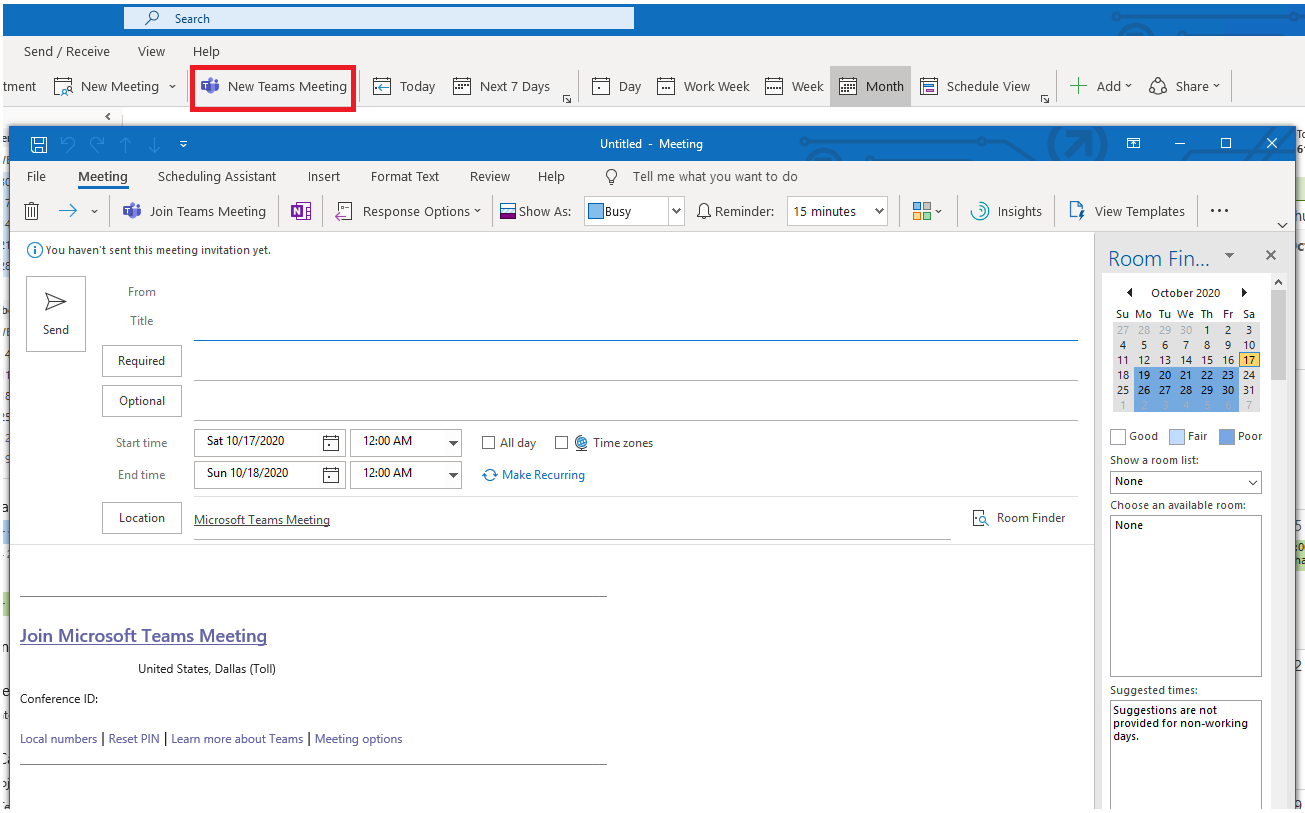Image resolution: width=1305 pixels, height=813 pixels.
Task: Enable the All day checkbox
Action: 489,443
